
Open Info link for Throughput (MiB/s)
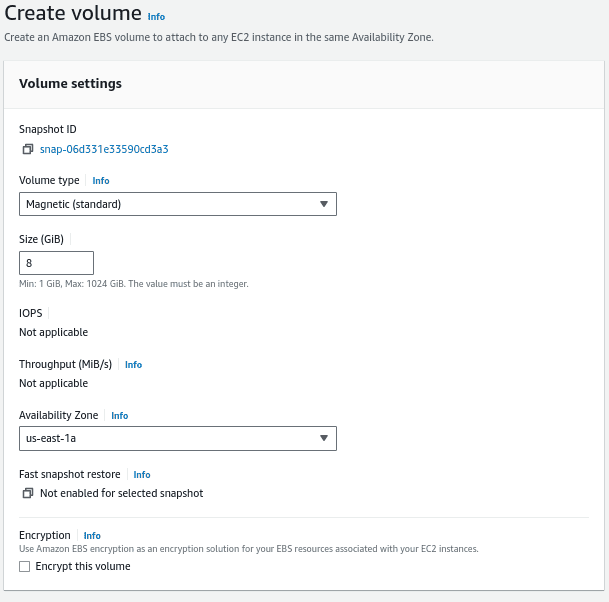click(x=133, y=365)
